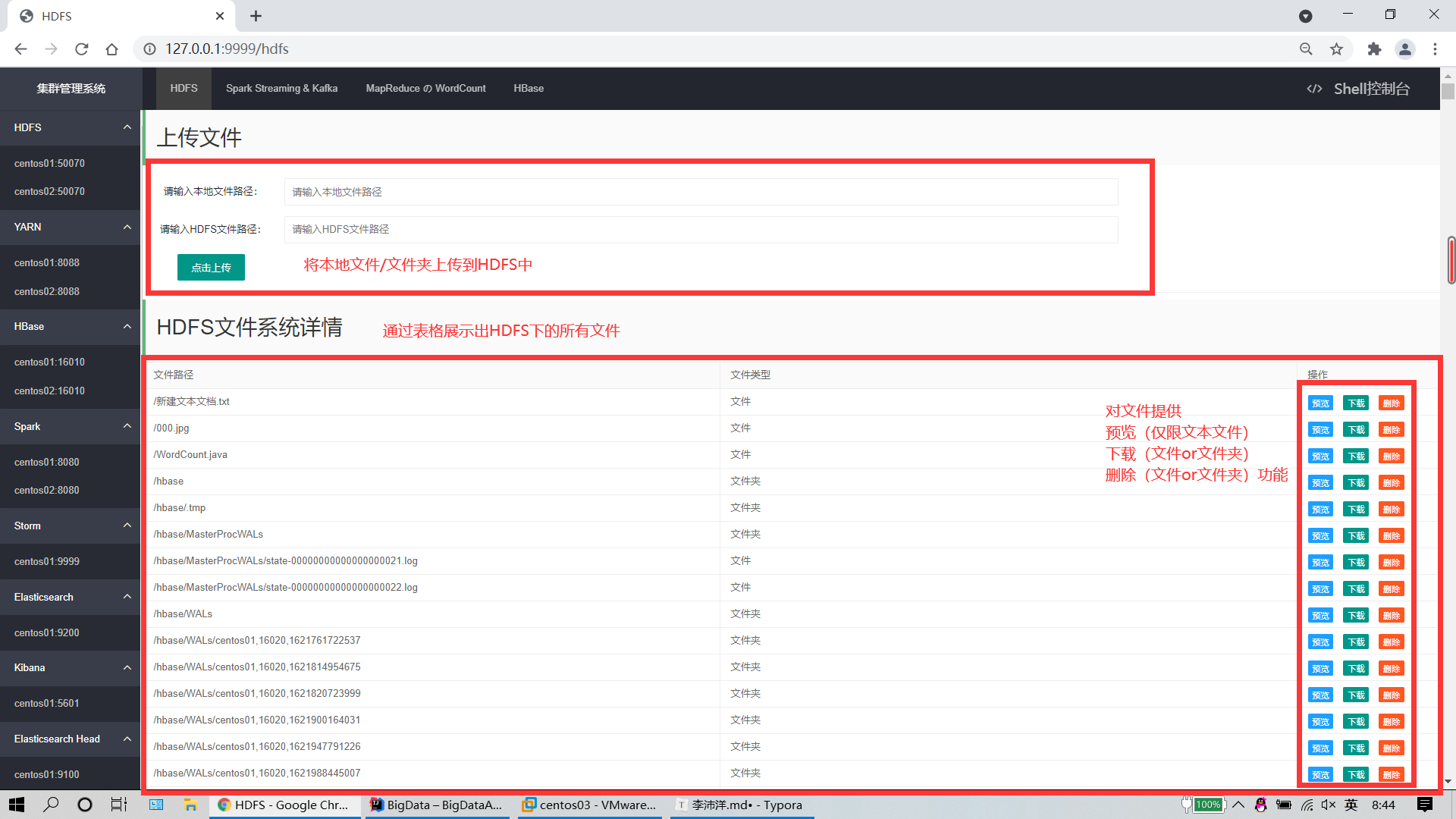Collapse the Storm sidebar group
1456x819 pixels.
pyautogui.click(x=127, y=526)
